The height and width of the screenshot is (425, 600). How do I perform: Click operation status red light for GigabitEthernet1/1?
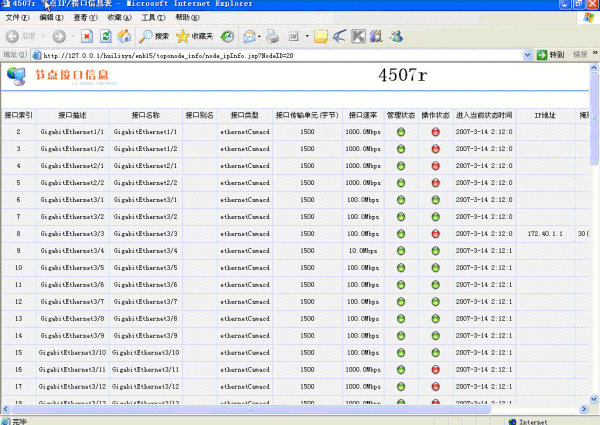pos(435,132)
